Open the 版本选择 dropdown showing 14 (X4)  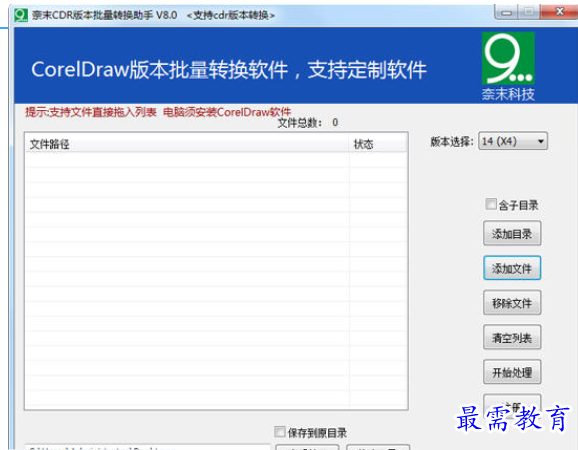[513, 141]
